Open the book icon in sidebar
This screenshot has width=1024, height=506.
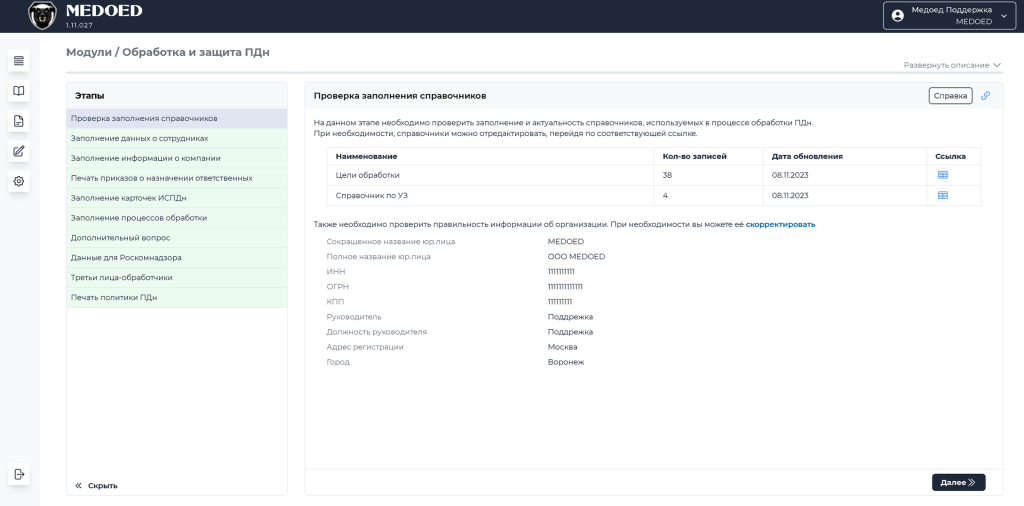19,91
